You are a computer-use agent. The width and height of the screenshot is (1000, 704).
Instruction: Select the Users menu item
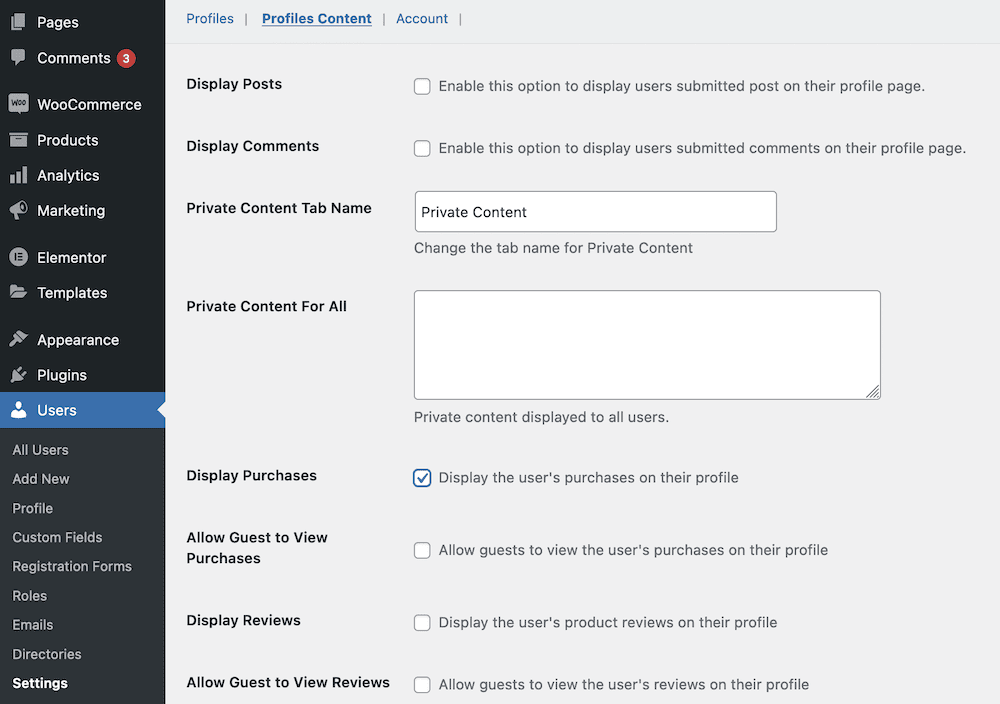(82, 410)
